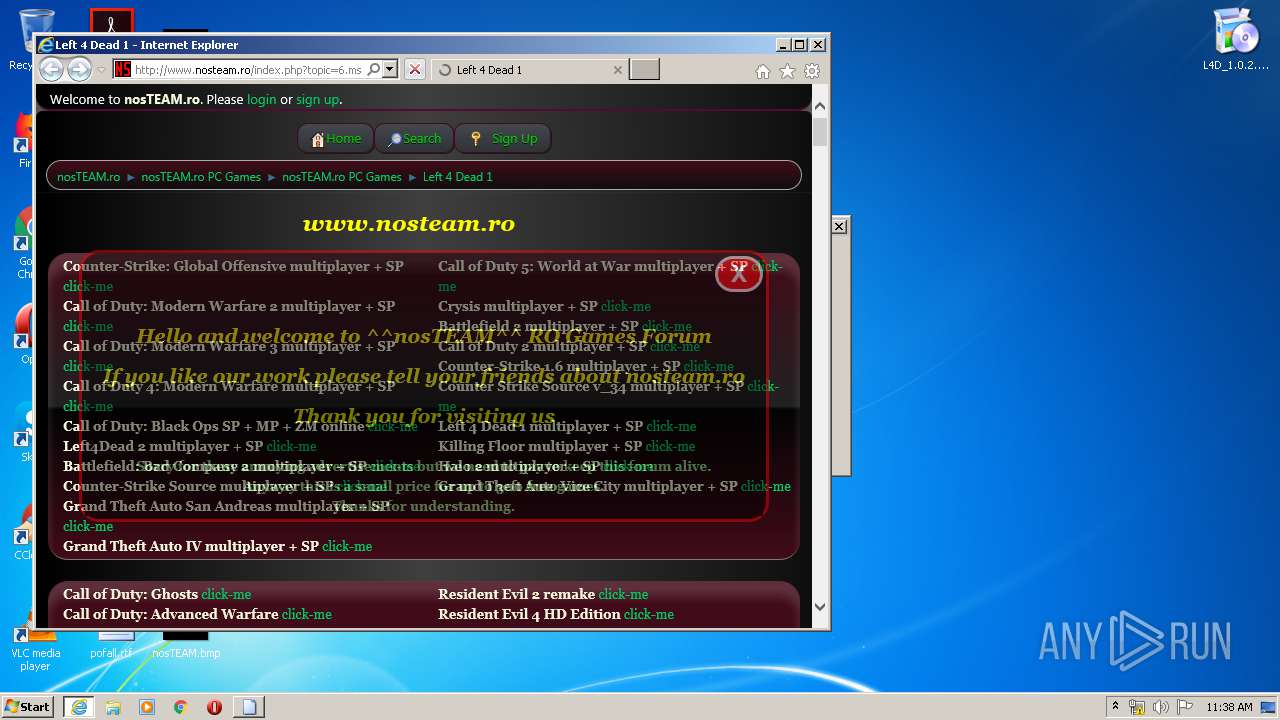Click the login link in welcome bar
1280x720 pixels.
261,99
